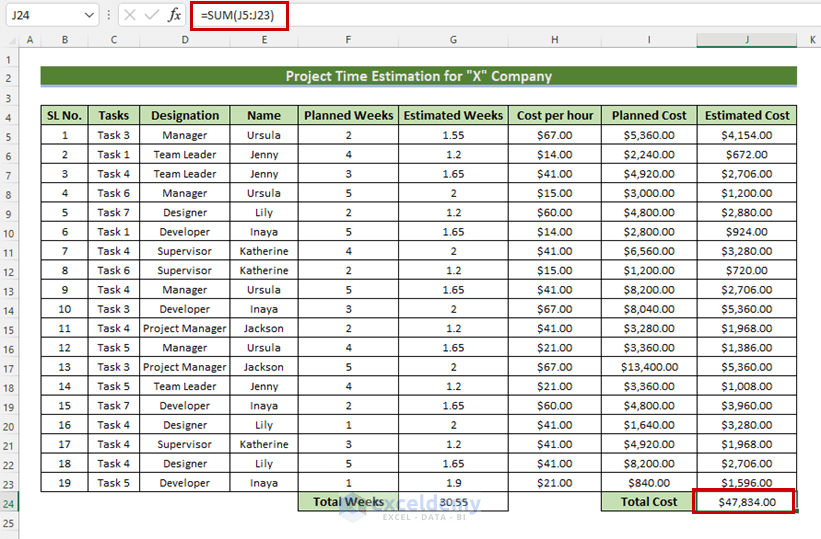Viewport: 821px width, 539px height.
Task: Click the Cancel (X) formula bar icon
Action: pos(130,15)
